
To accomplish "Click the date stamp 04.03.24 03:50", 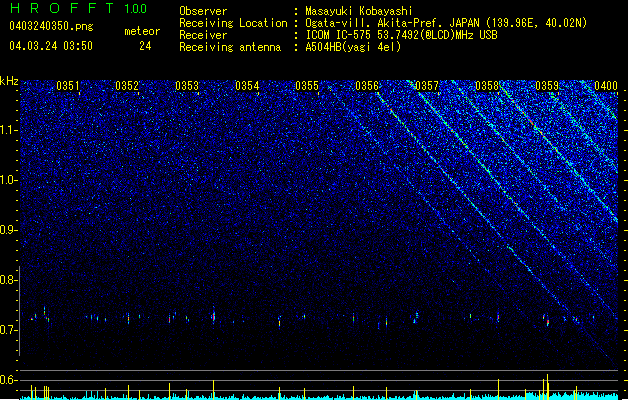I will click(51, 46).
